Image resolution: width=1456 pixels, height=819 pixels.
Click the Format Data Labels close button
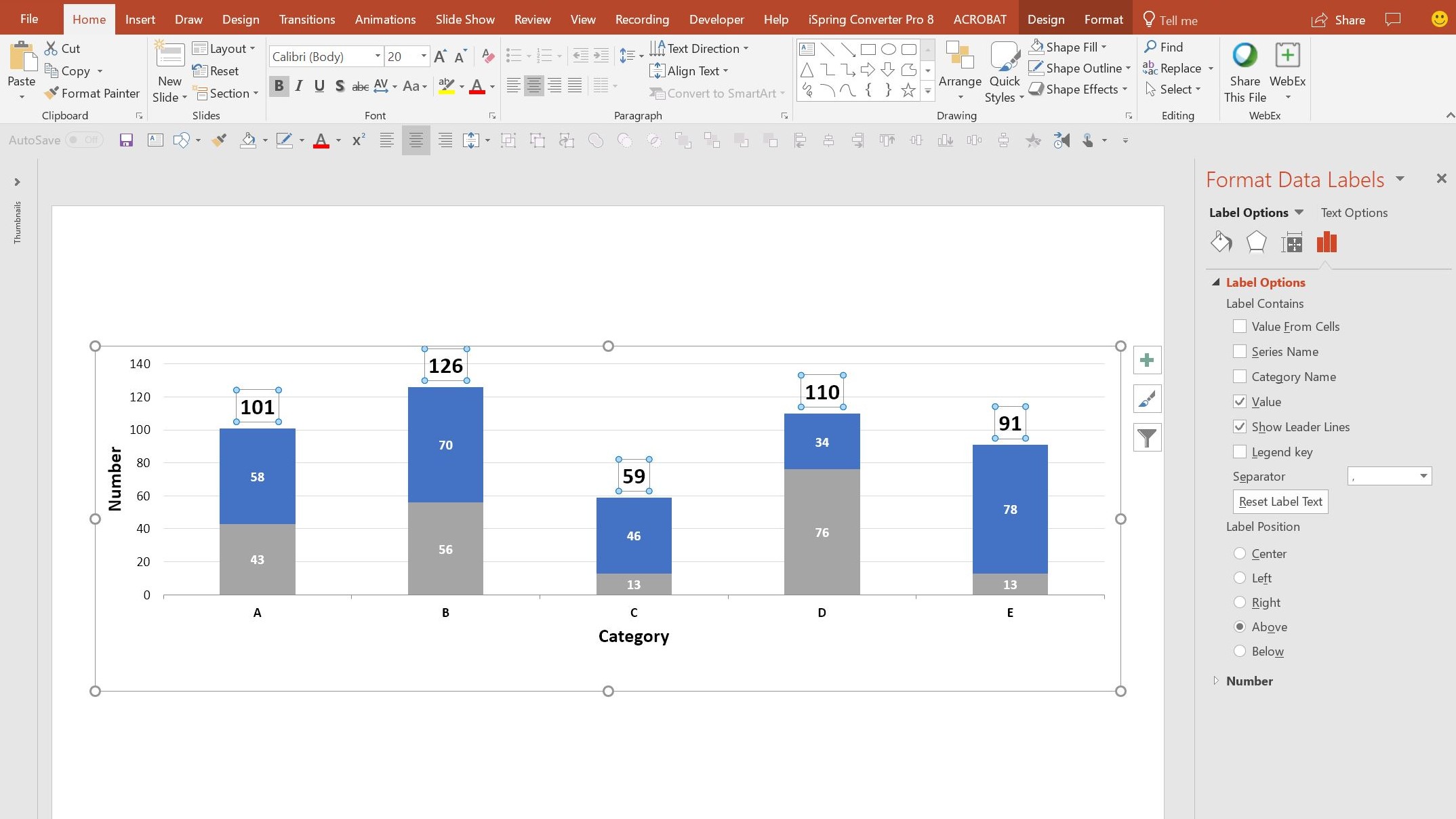(x=1441, y=179)
